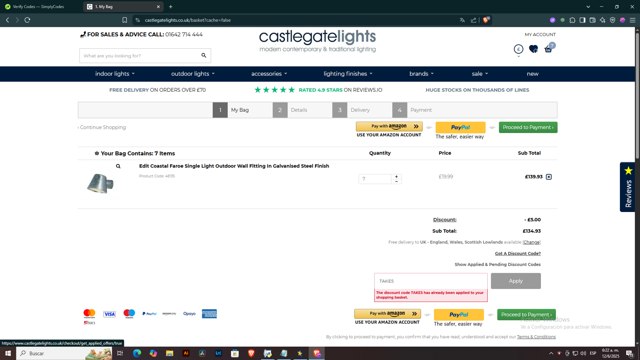Open Brave browser from the taskbar
Screen dimensions: 640x360
(x=251, y=353)
